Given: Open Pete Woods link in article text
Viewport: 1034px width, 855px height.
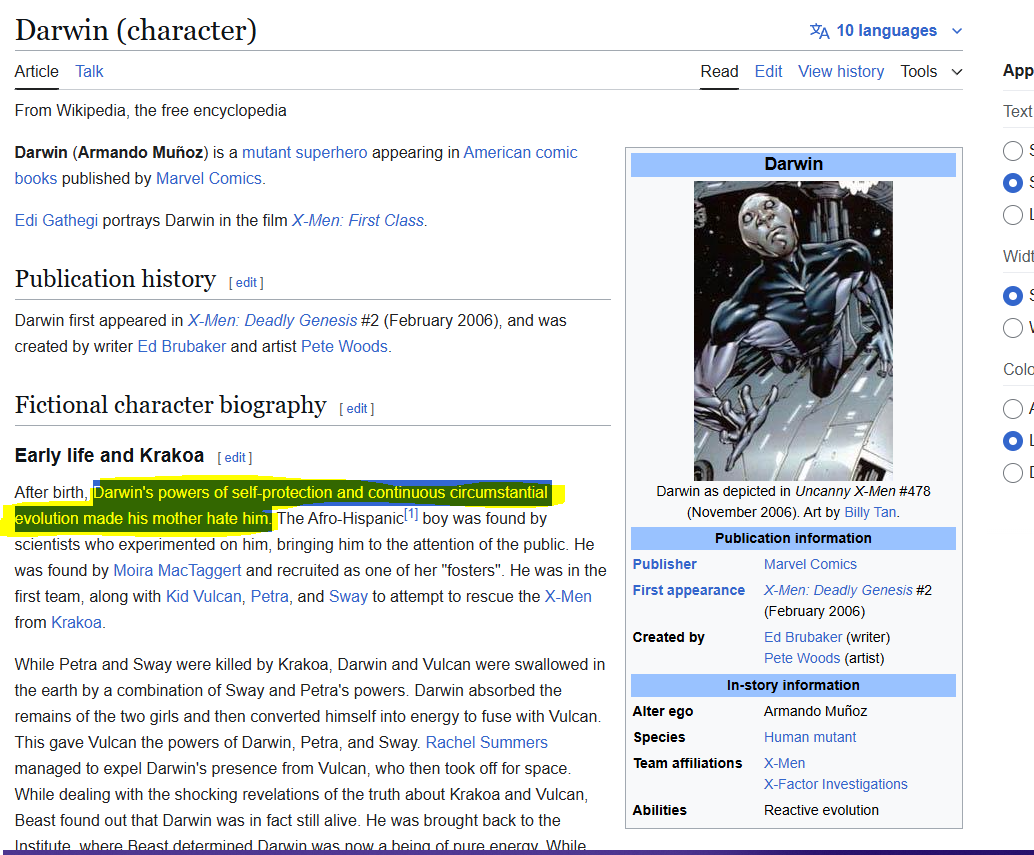Looking at the screenshot, I should pos(344,347).
